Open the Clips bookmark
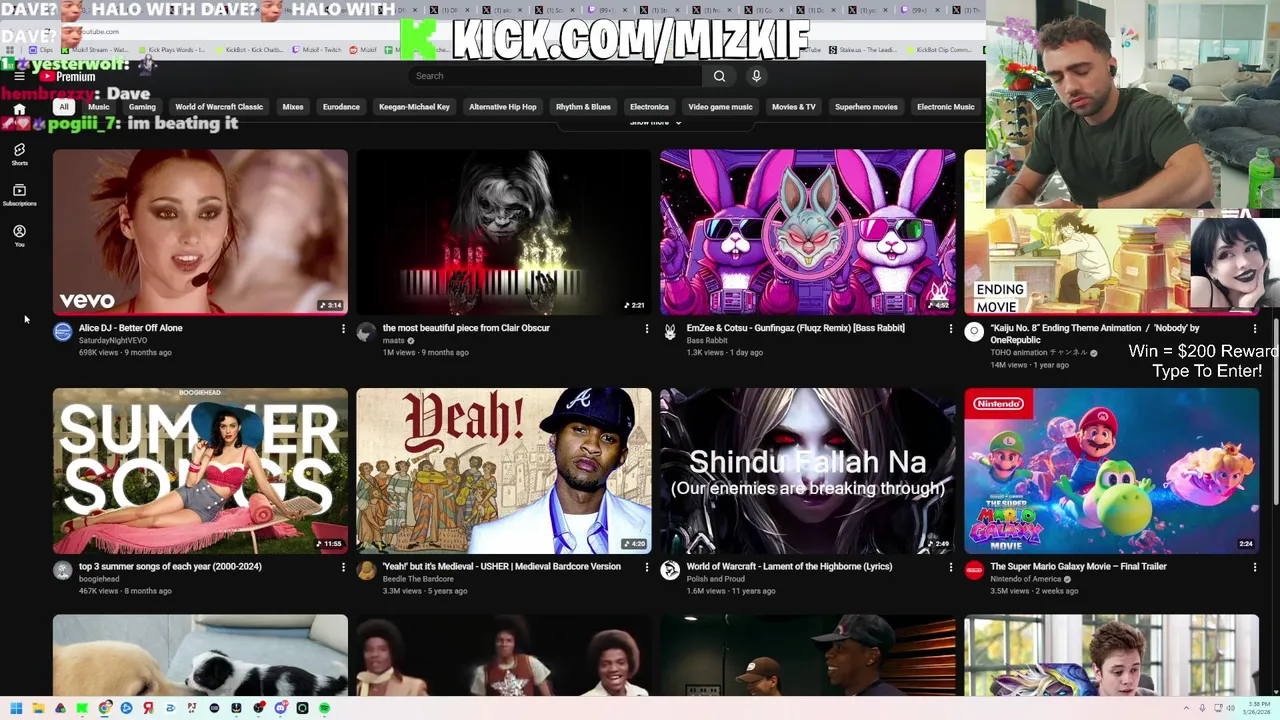Screen dimensions: 1280x720 coord(41,49)
